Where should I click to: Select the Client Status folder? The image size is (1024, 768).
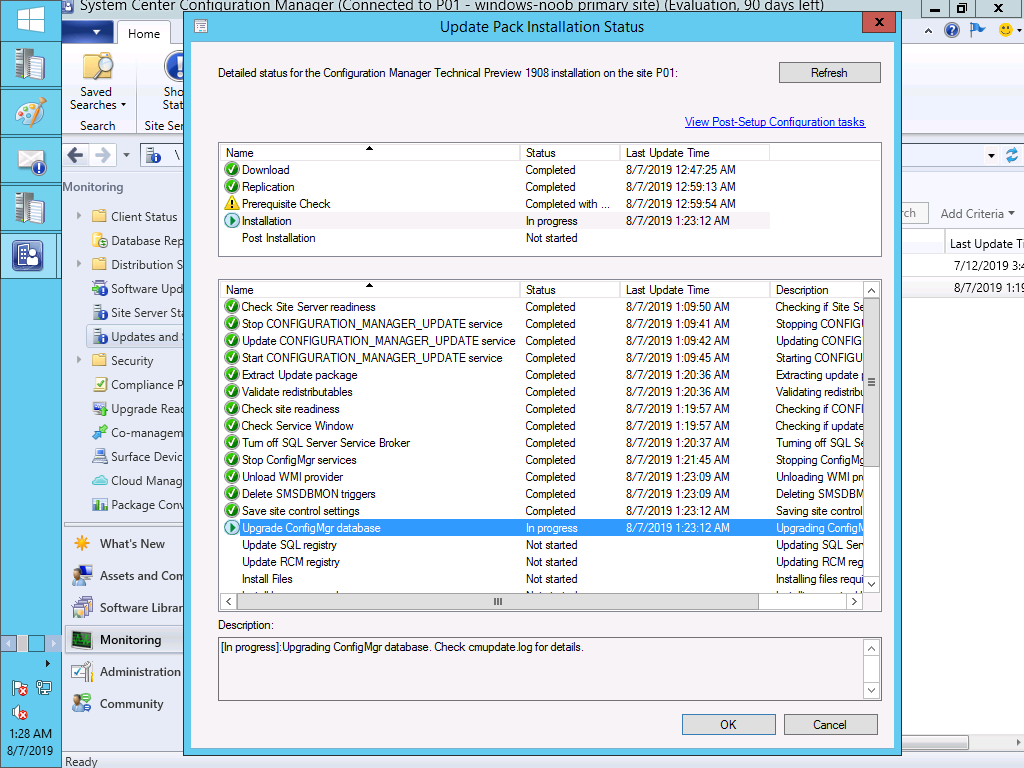(144, 217)
